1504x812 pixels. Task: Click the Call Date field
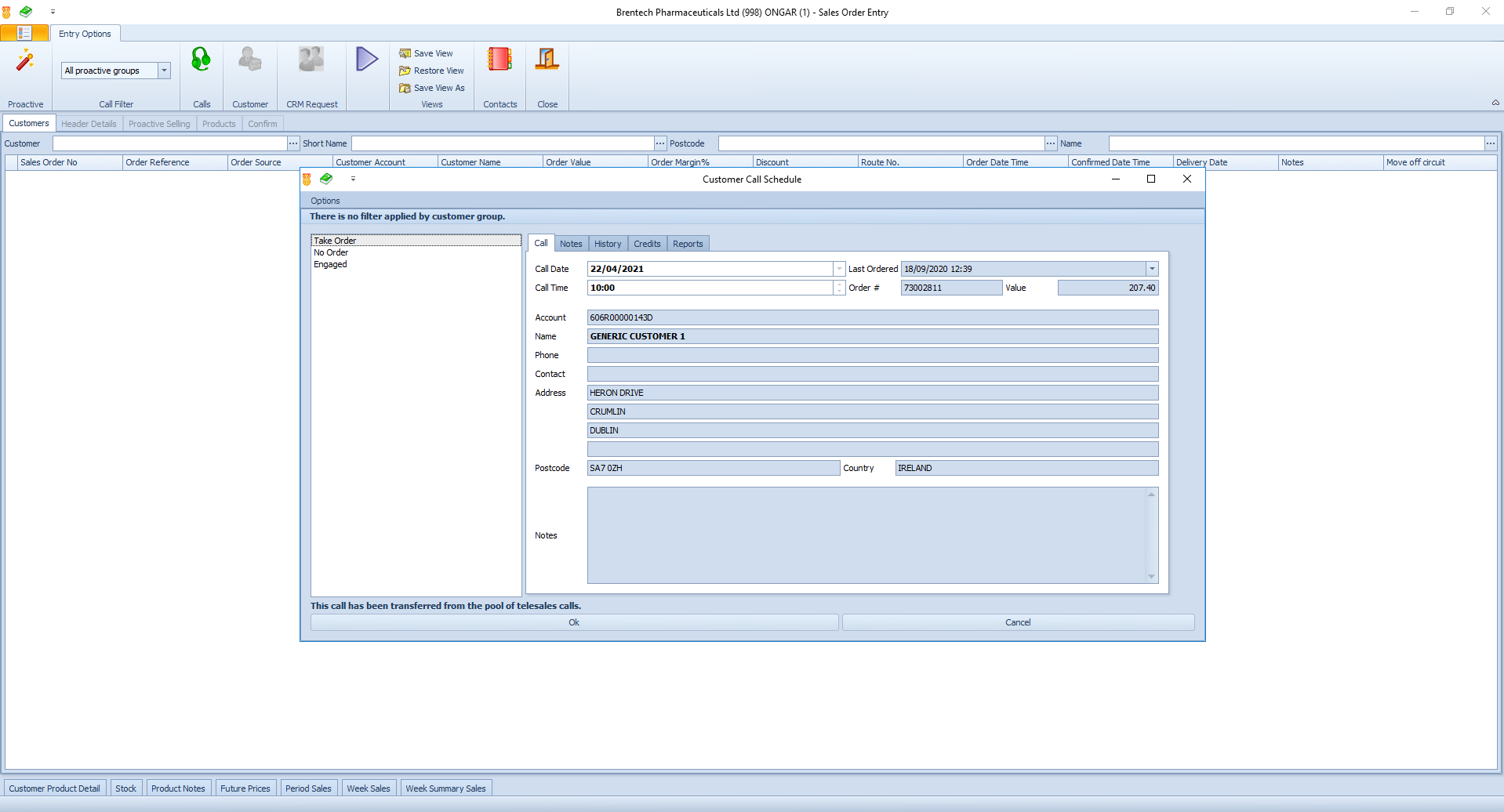710,269
